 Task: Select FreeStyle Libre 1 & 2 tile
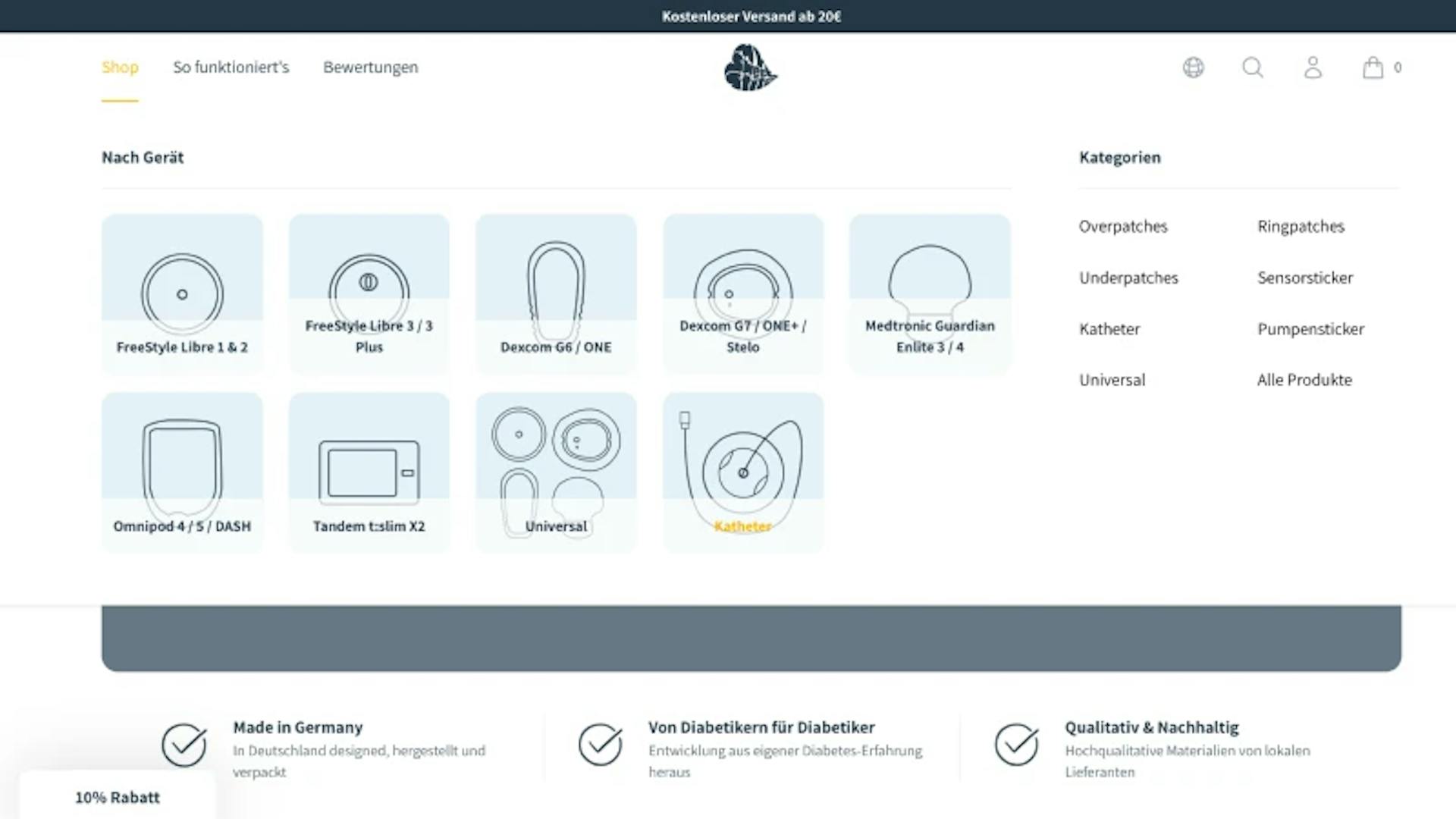182,294
